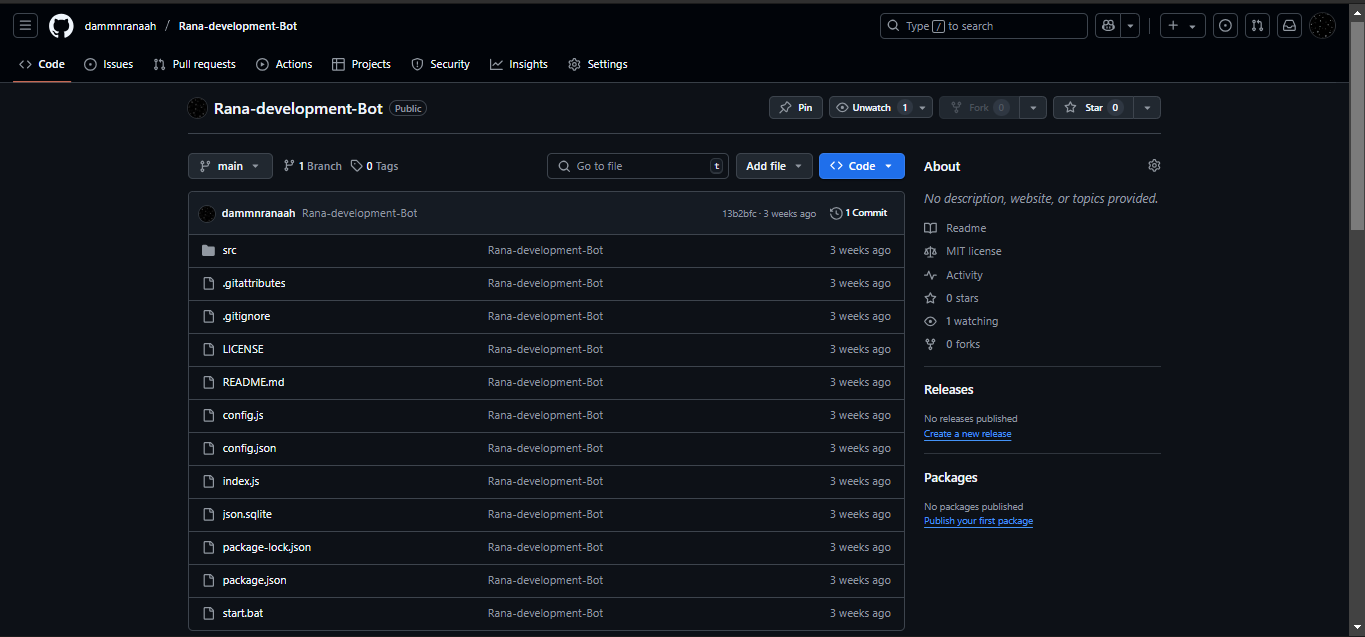Open the Copilot icon in header
Screen dimensions: 1365x637
(x=1107, y=26)
